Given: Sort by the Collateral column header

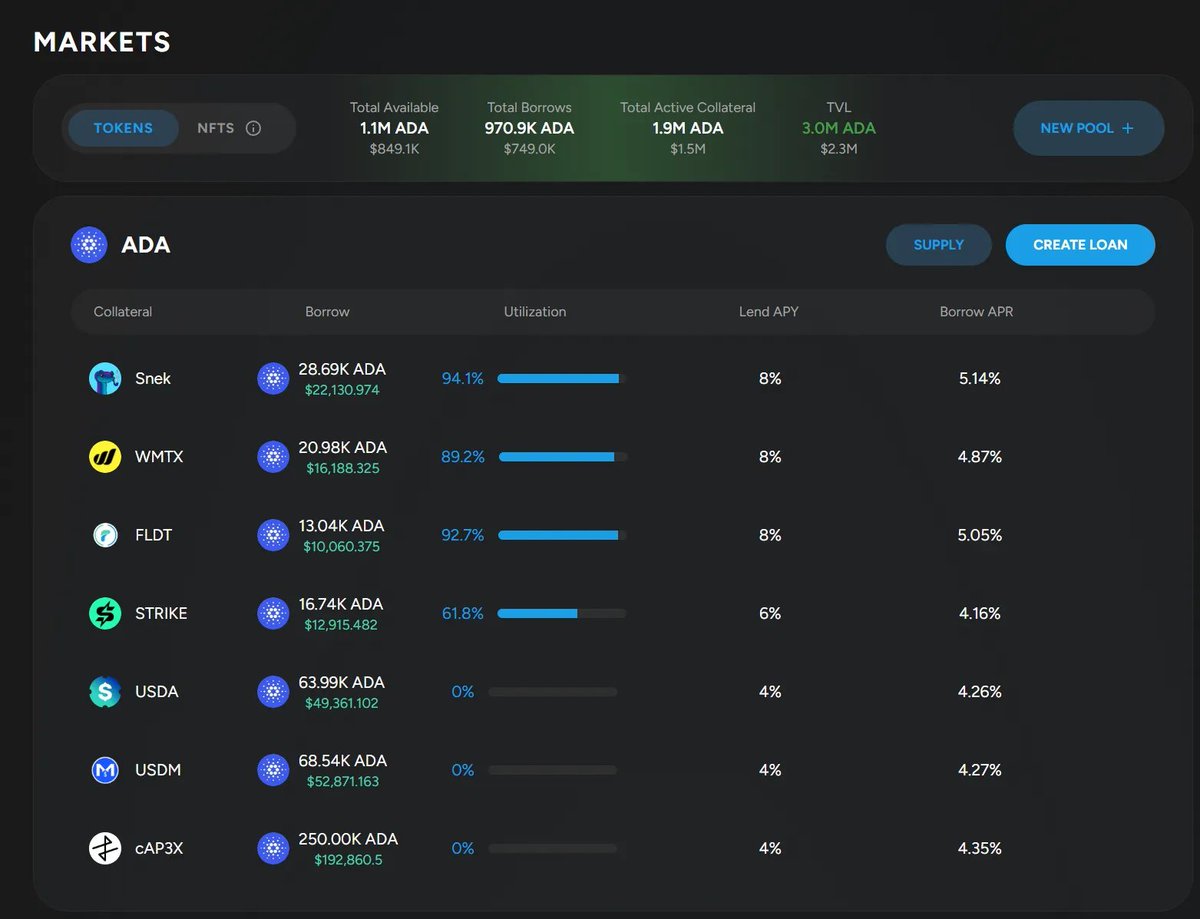Looking at the screenshot, I should coord(123,312).
